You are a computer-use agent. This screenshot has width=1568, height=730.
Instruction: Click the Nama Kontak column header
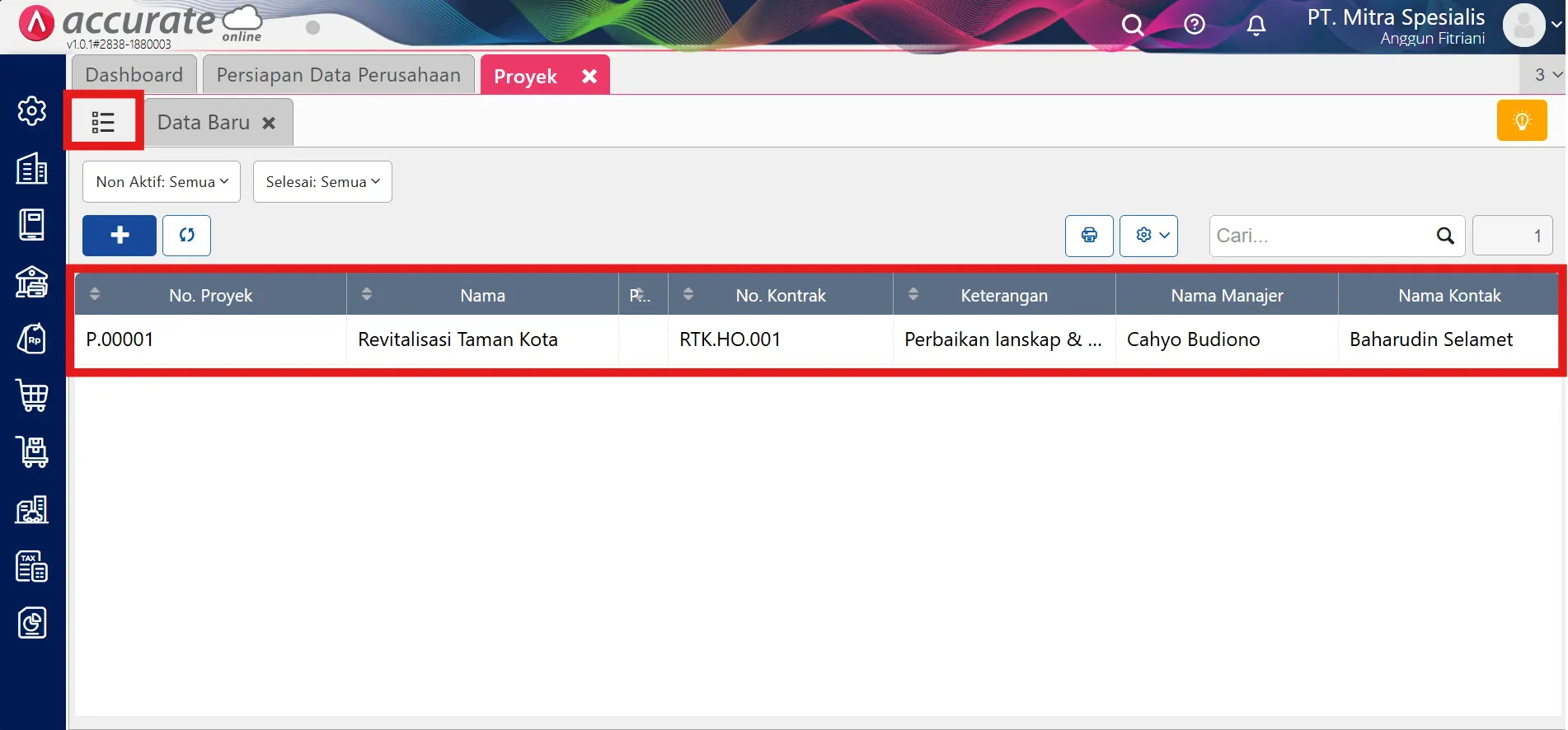coord(1448,295)
